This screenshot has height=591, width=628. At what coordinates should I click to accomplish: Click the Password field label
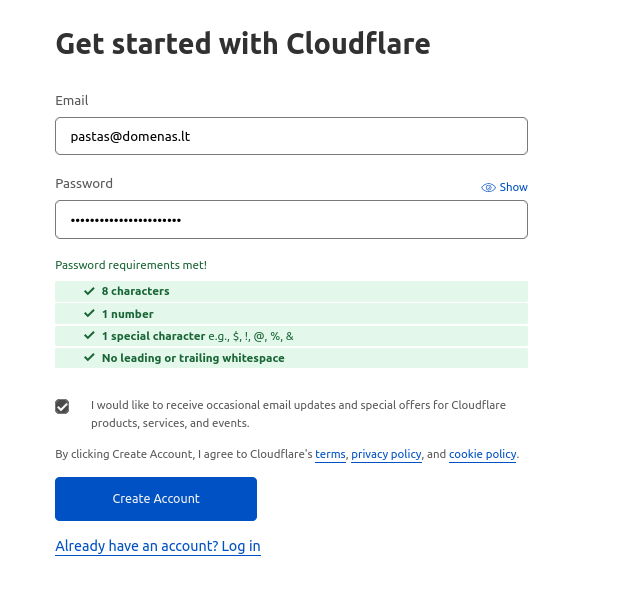coord(84,184)
